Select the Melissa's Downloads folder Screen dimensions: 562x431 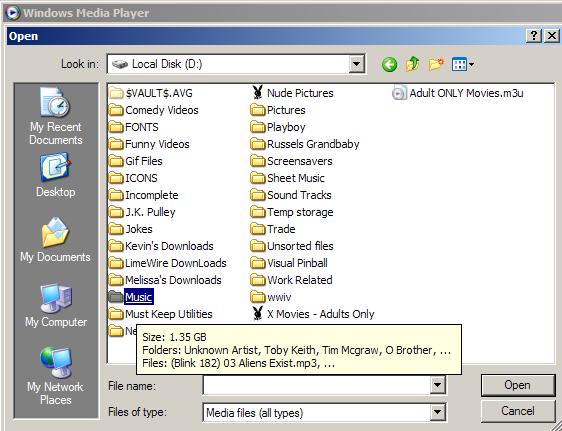click(x=165, y=280)
